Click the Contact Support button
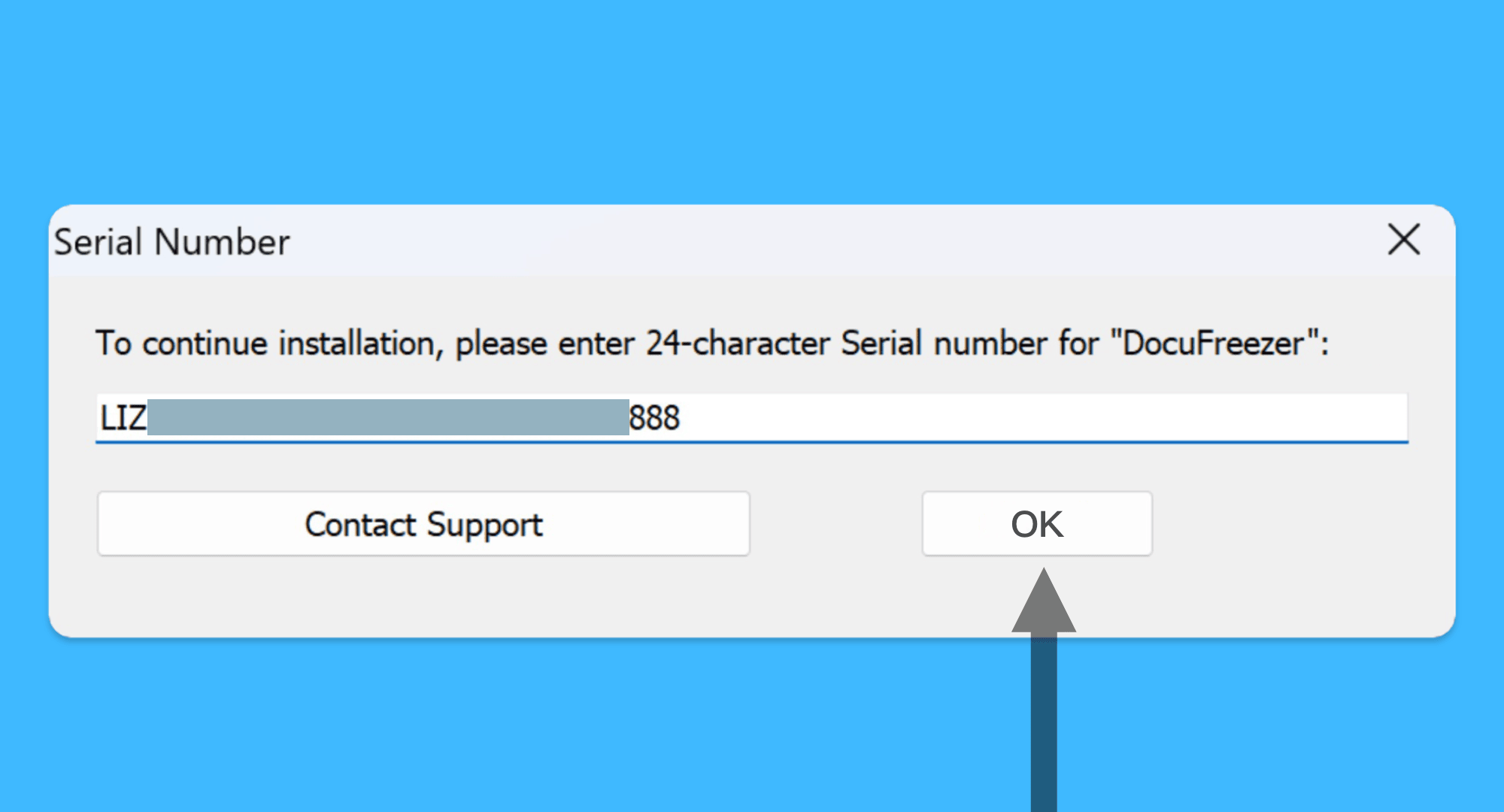This screenshot has width=1504, height=812. 423,524
